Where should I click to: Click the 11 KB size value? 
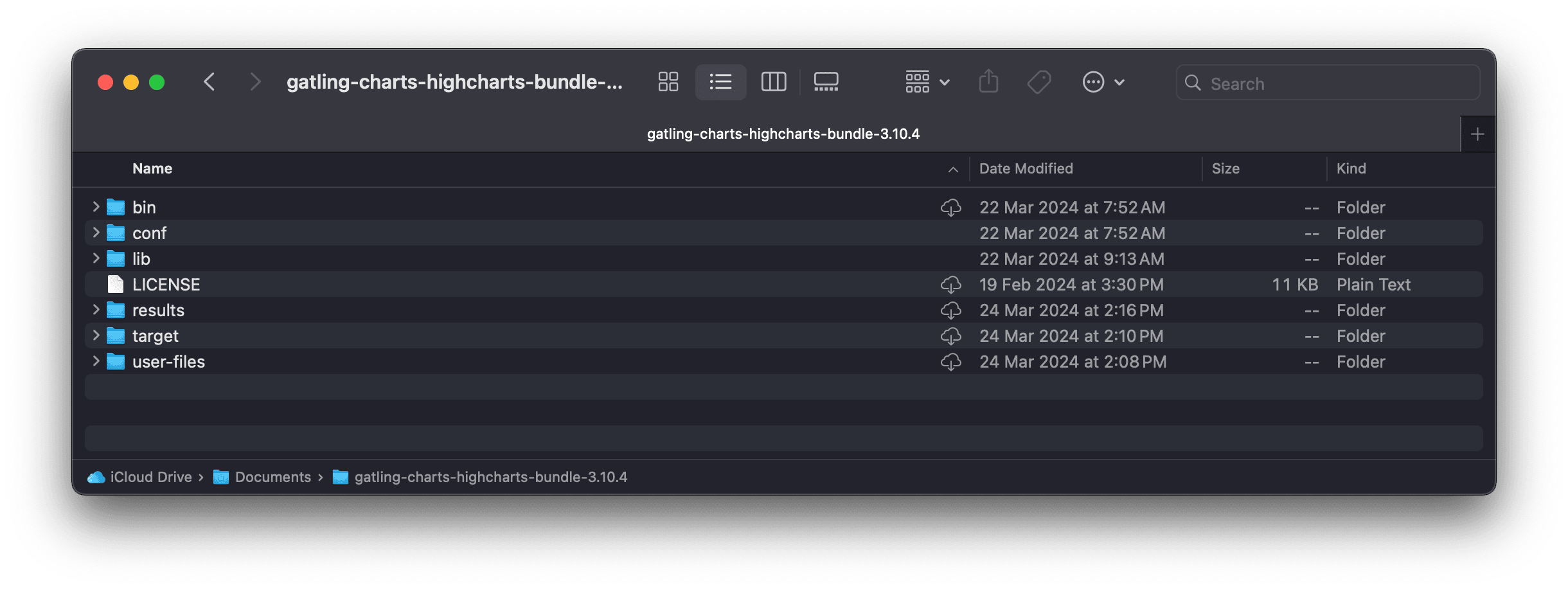pos(1295,284)
